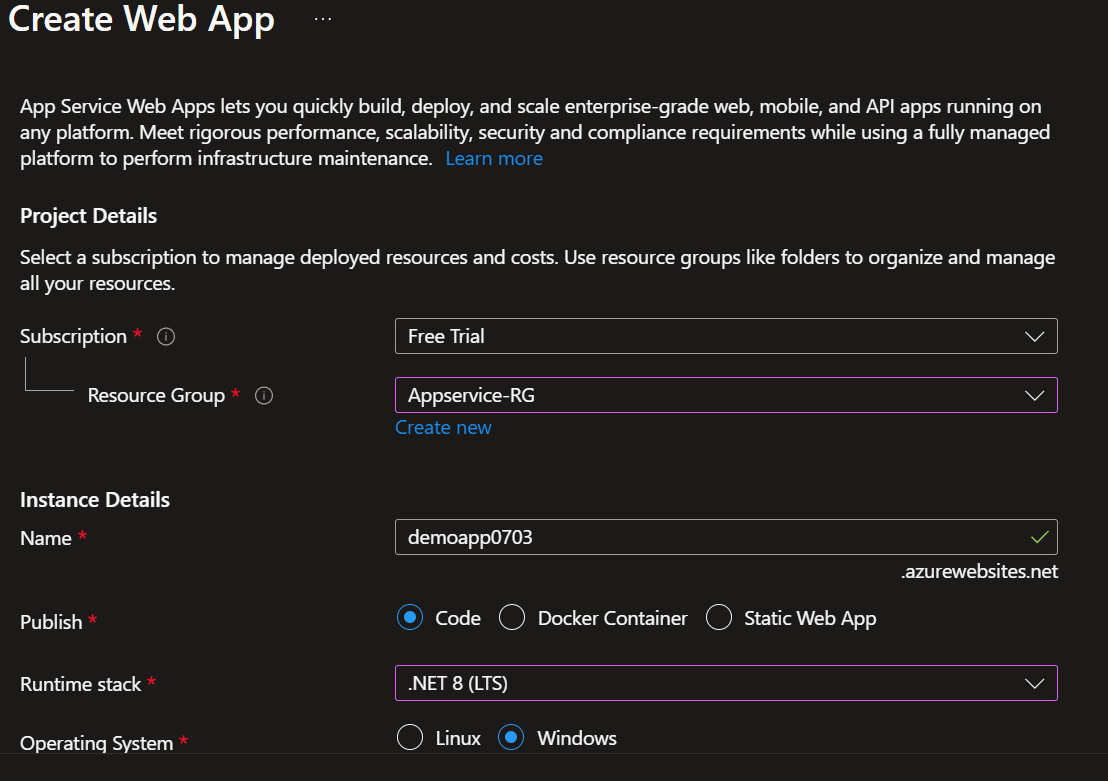1108x781 pixels.
Task: Click the Subscription field label
Action: coord(73,336)
